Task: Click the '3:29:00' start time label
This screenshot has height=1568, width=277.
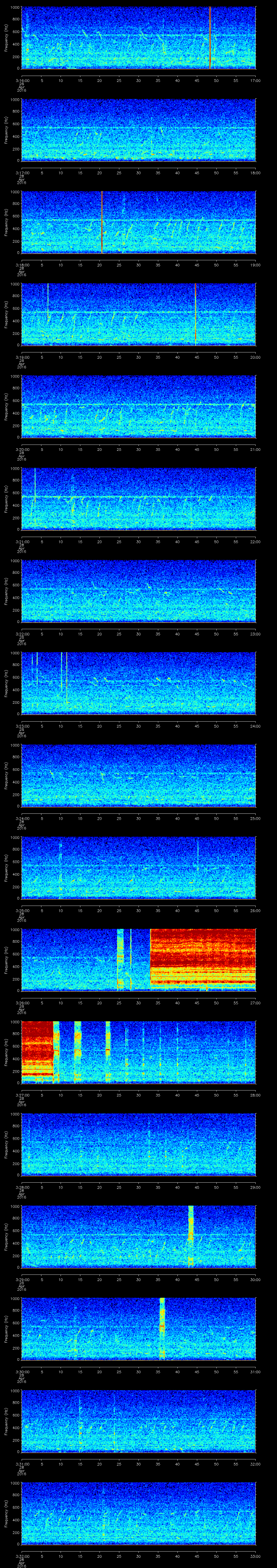Action: click(x=22, y=1279)
